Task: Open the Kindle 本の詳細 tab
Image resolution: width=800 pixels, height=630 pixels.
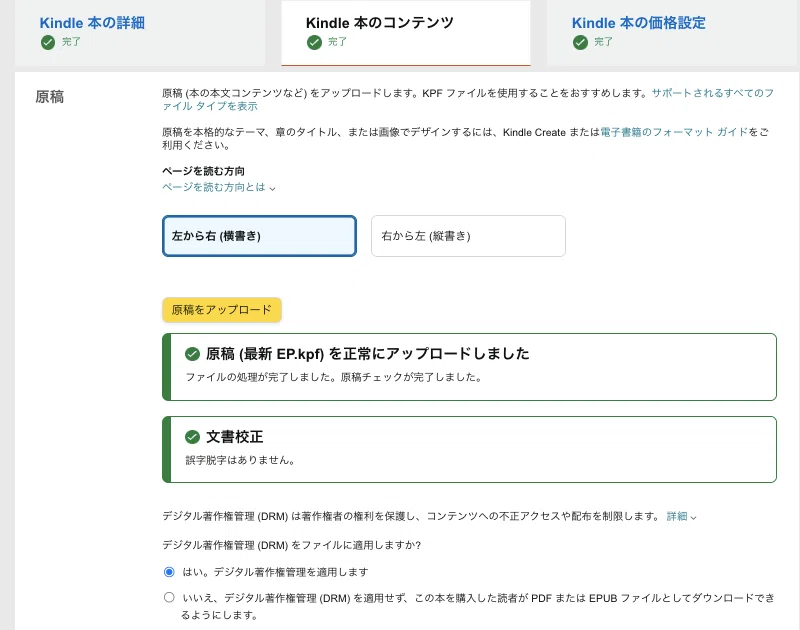Action: (x=92, y=23)
